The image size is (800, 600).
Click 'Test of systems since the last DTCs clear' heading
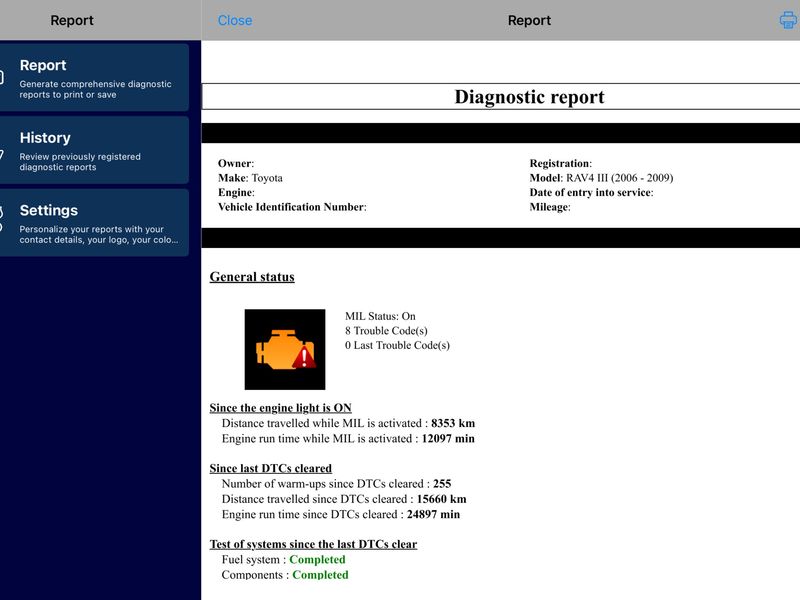313,544
